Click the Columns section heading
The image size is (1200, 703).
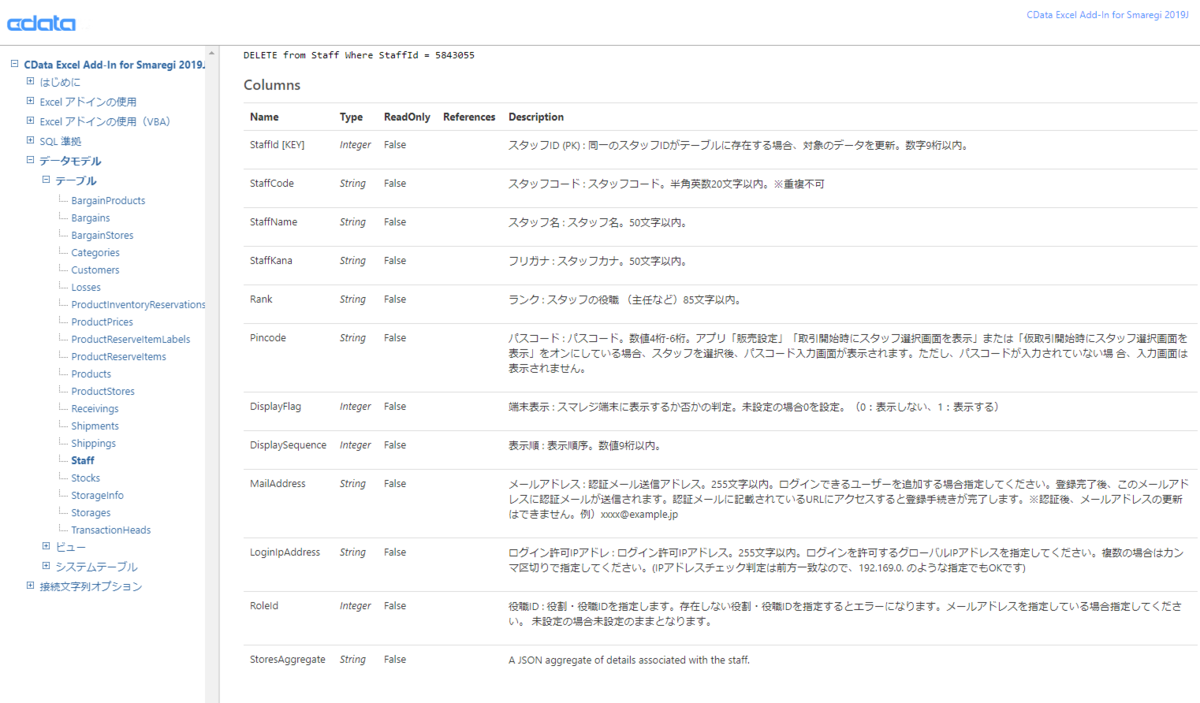[x=272, y=85]
